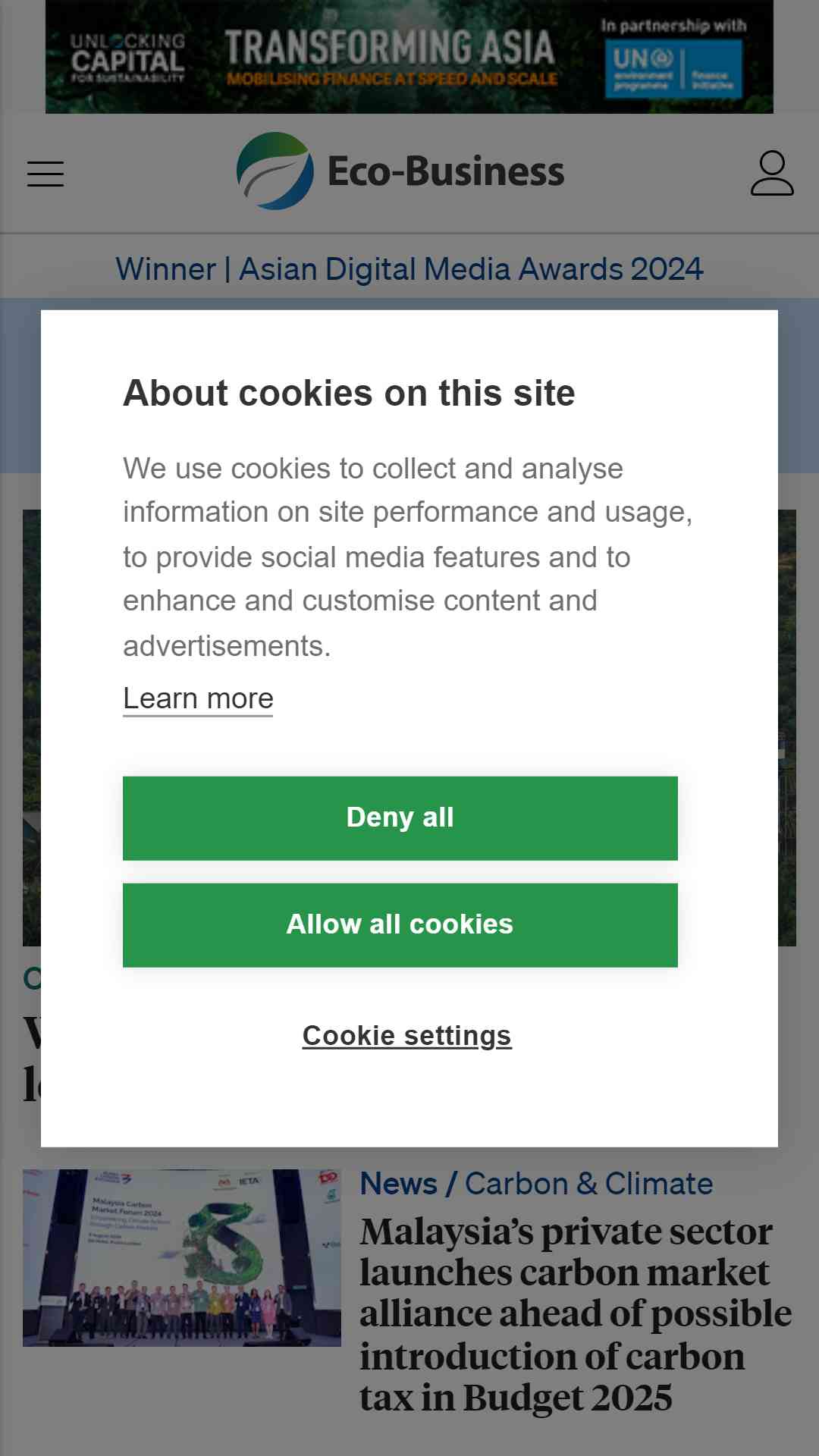Open Winner Asian Digital Media Awards 2024 link
The image size is (819, 1456).
point(409,269)
